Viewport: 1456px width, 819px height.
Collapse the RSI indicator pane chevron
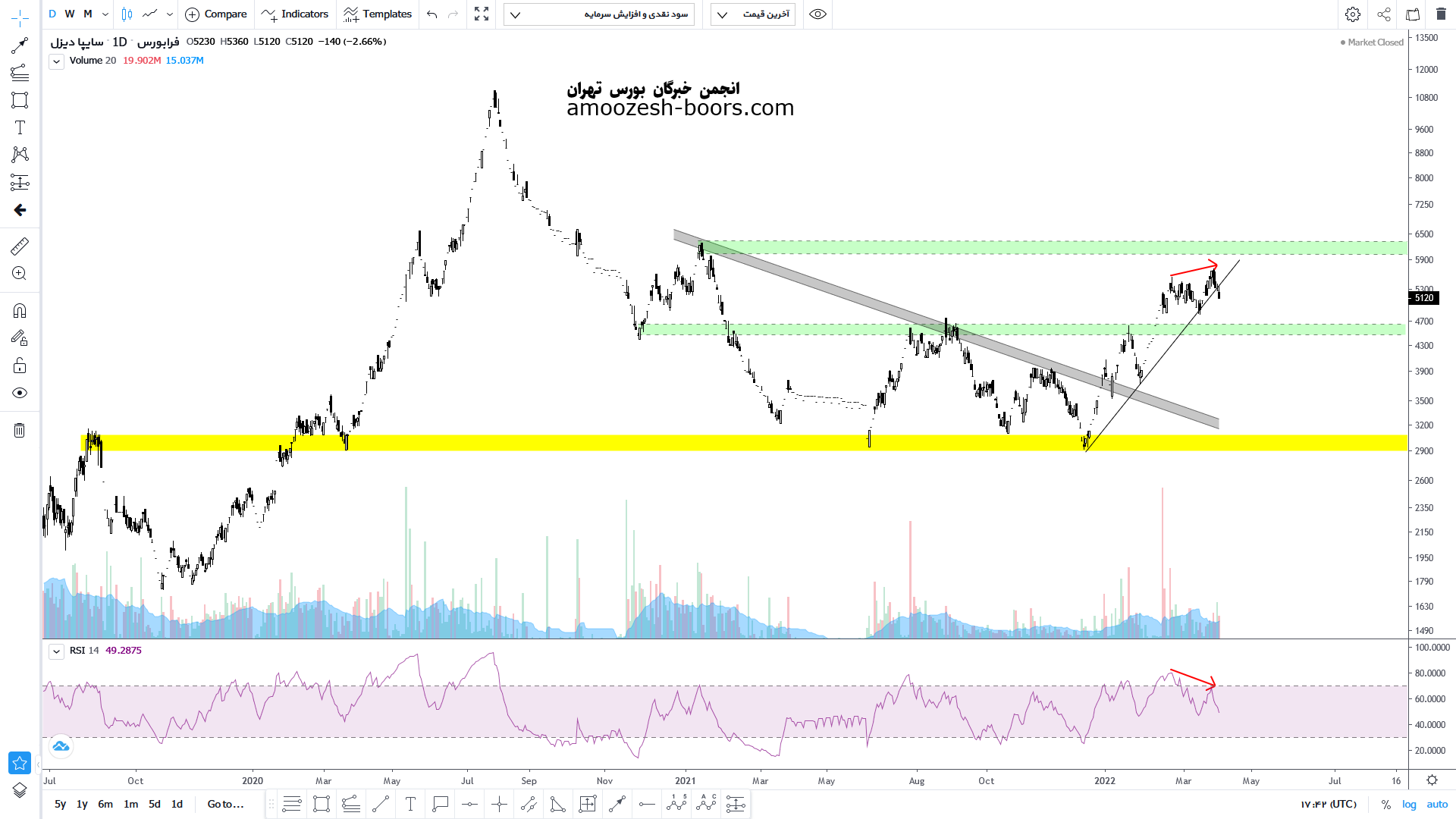pyautogui.click(x=56, y=651)
